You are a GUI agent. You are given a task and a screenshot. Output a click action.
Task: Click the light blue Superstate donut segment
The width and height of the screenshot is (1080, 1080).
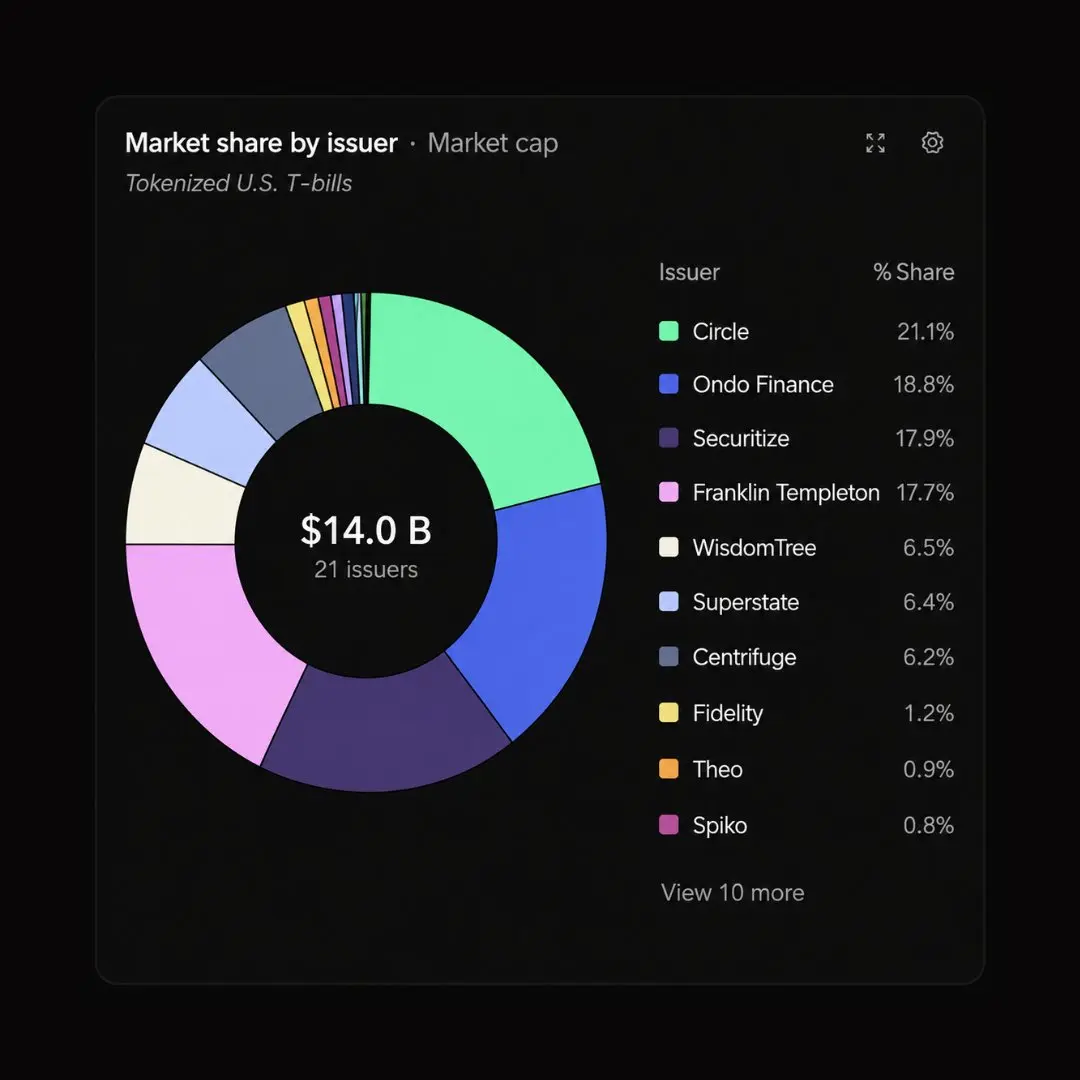pos(210,424)
